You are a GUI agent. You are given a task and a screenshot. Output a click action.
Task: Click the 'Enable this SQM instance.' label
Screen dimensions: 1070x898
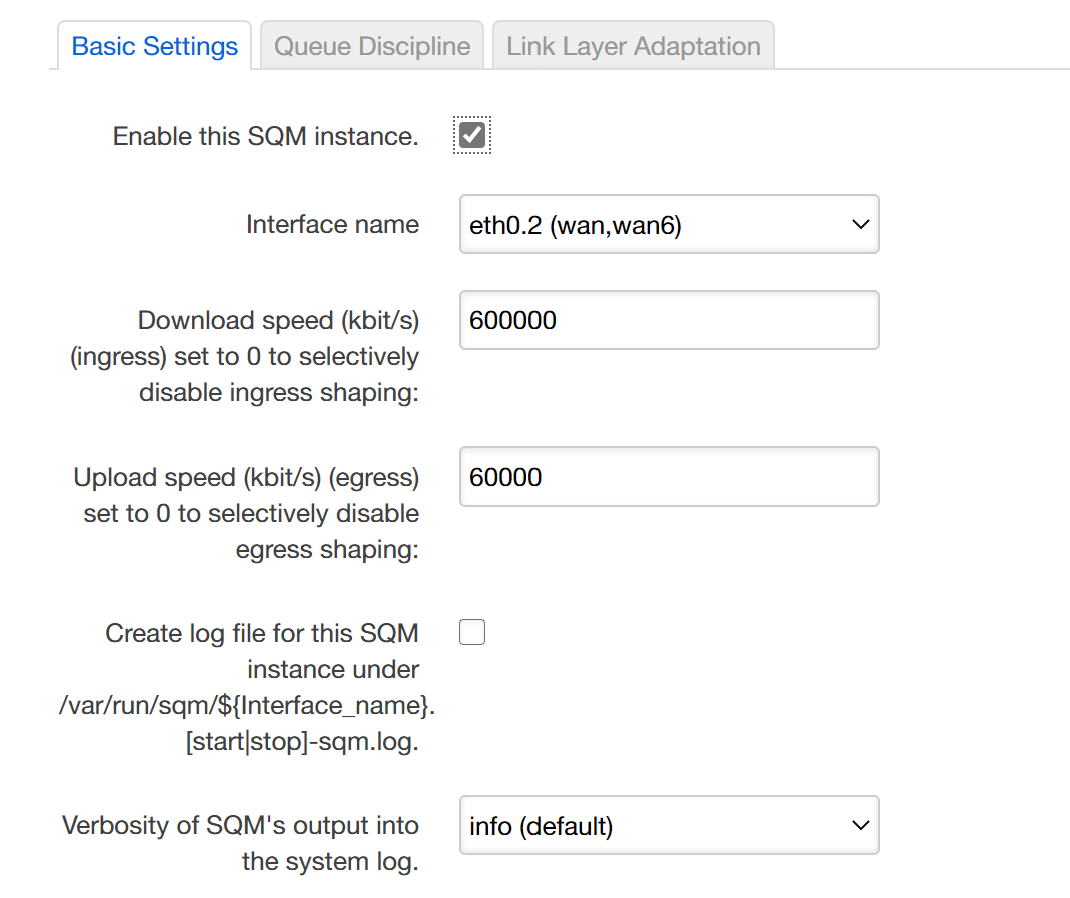[x=265, y=136]
